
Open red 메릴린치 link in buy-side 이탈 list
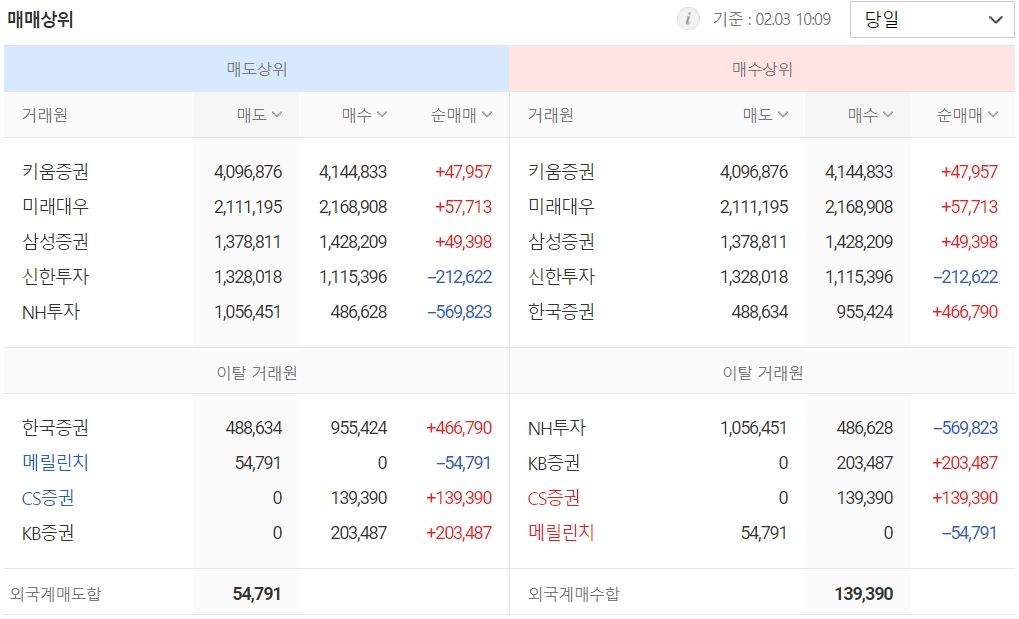561,533
